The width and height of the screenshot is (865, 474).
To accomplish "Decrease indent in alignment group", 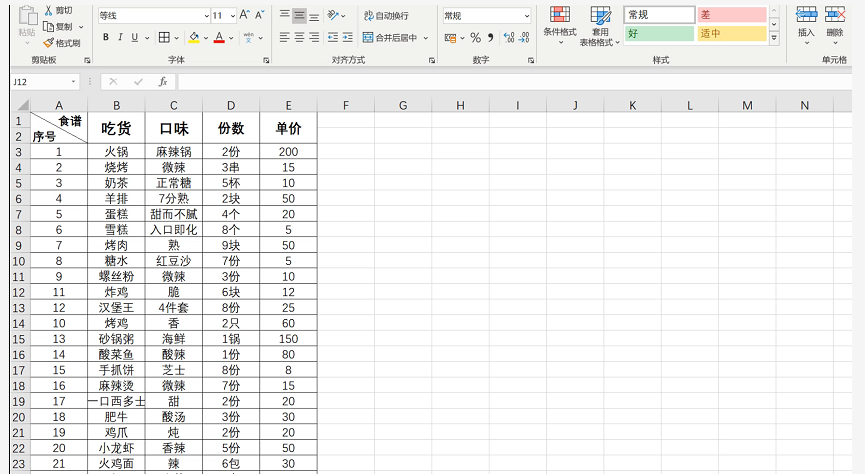I will pos(333,38).
